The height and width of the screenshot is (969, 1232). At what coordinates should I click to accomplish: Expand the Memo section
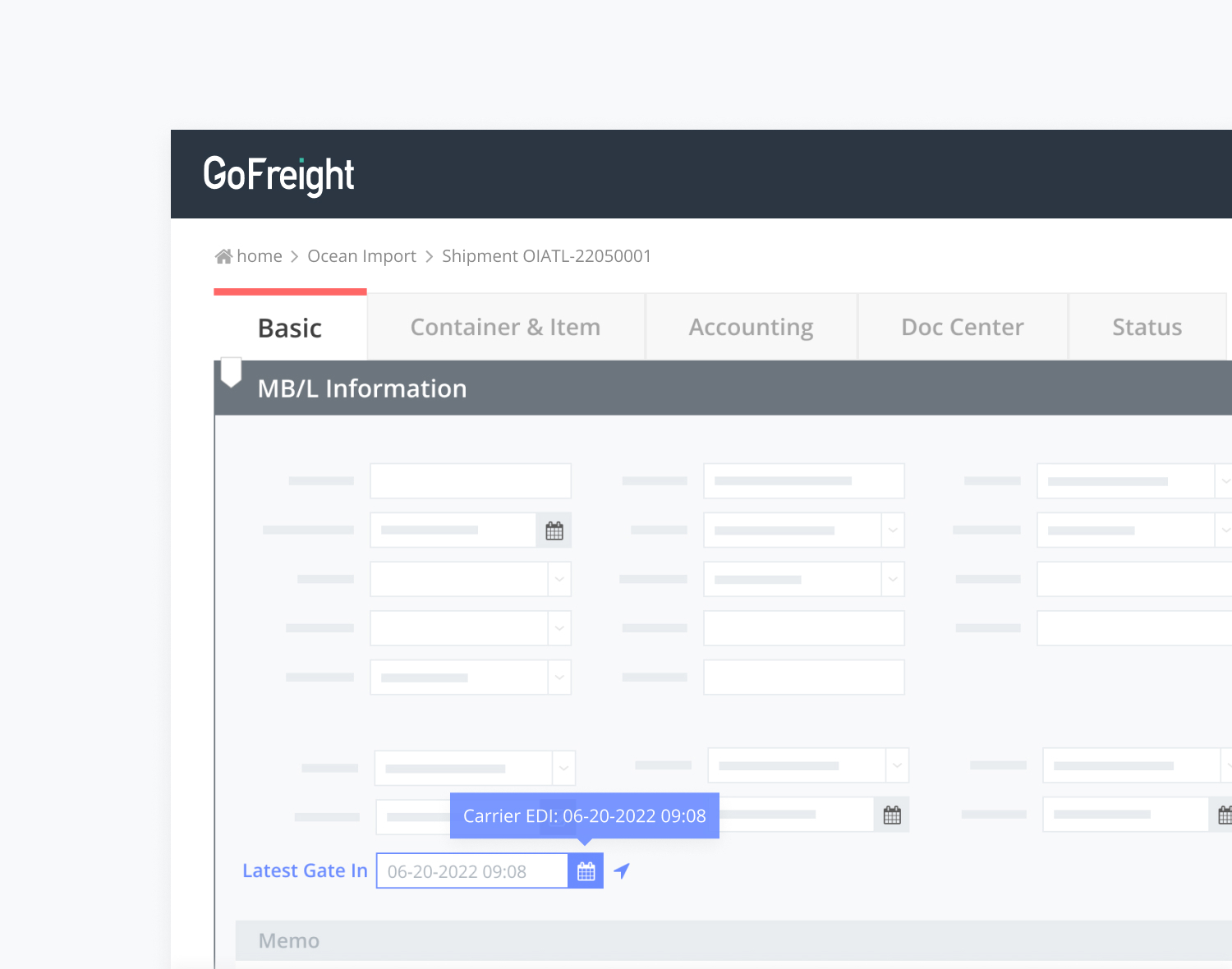click(289, 941)
